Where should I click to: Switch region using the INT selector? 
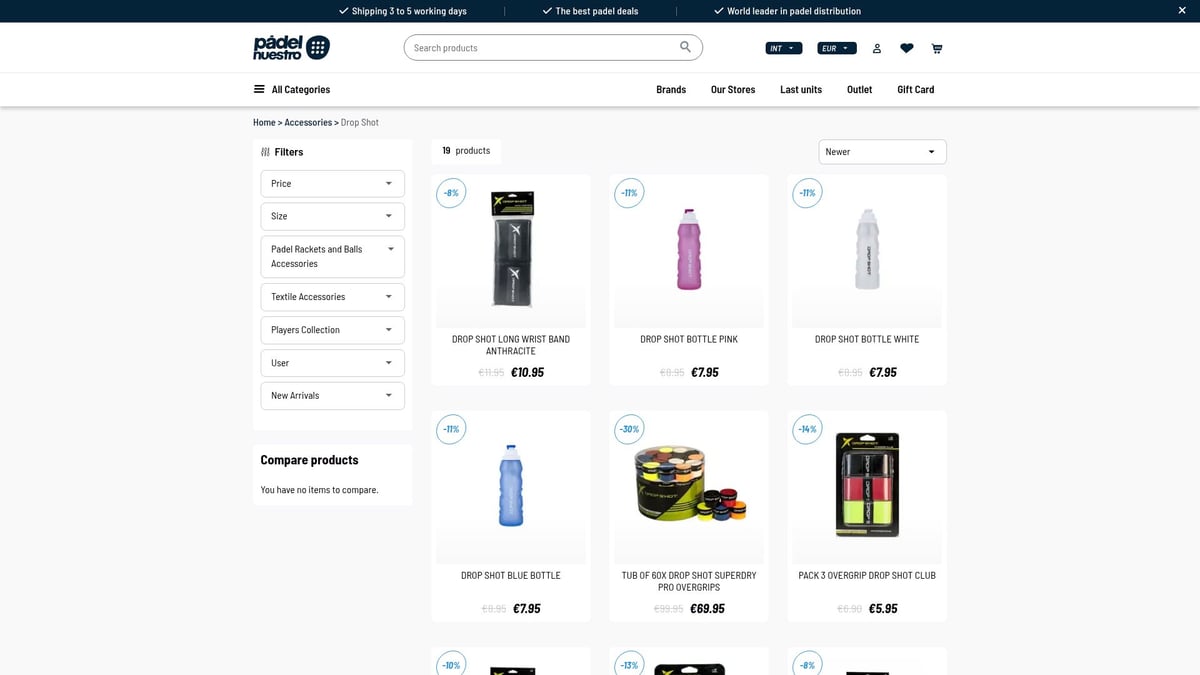click(x=783, y=47)
